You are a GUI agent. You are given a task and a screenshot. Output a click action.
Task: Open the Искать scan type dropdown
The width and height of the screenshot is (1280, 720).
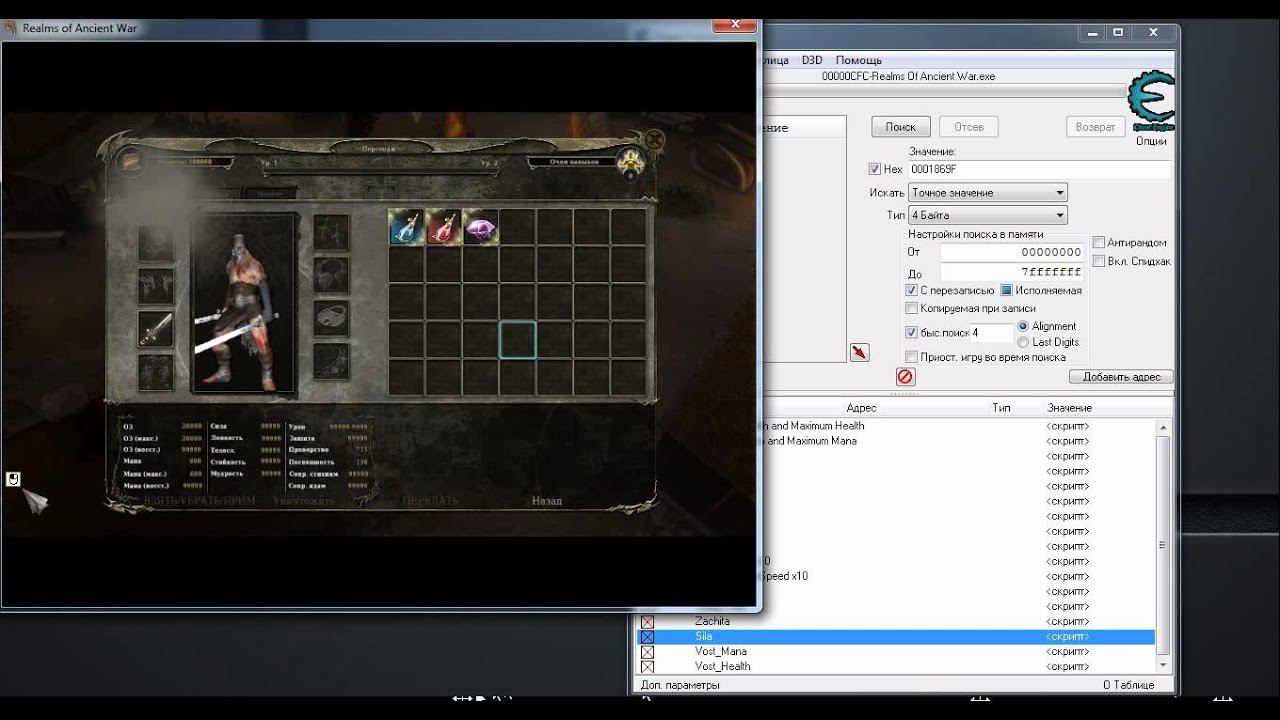click(988, 192)
